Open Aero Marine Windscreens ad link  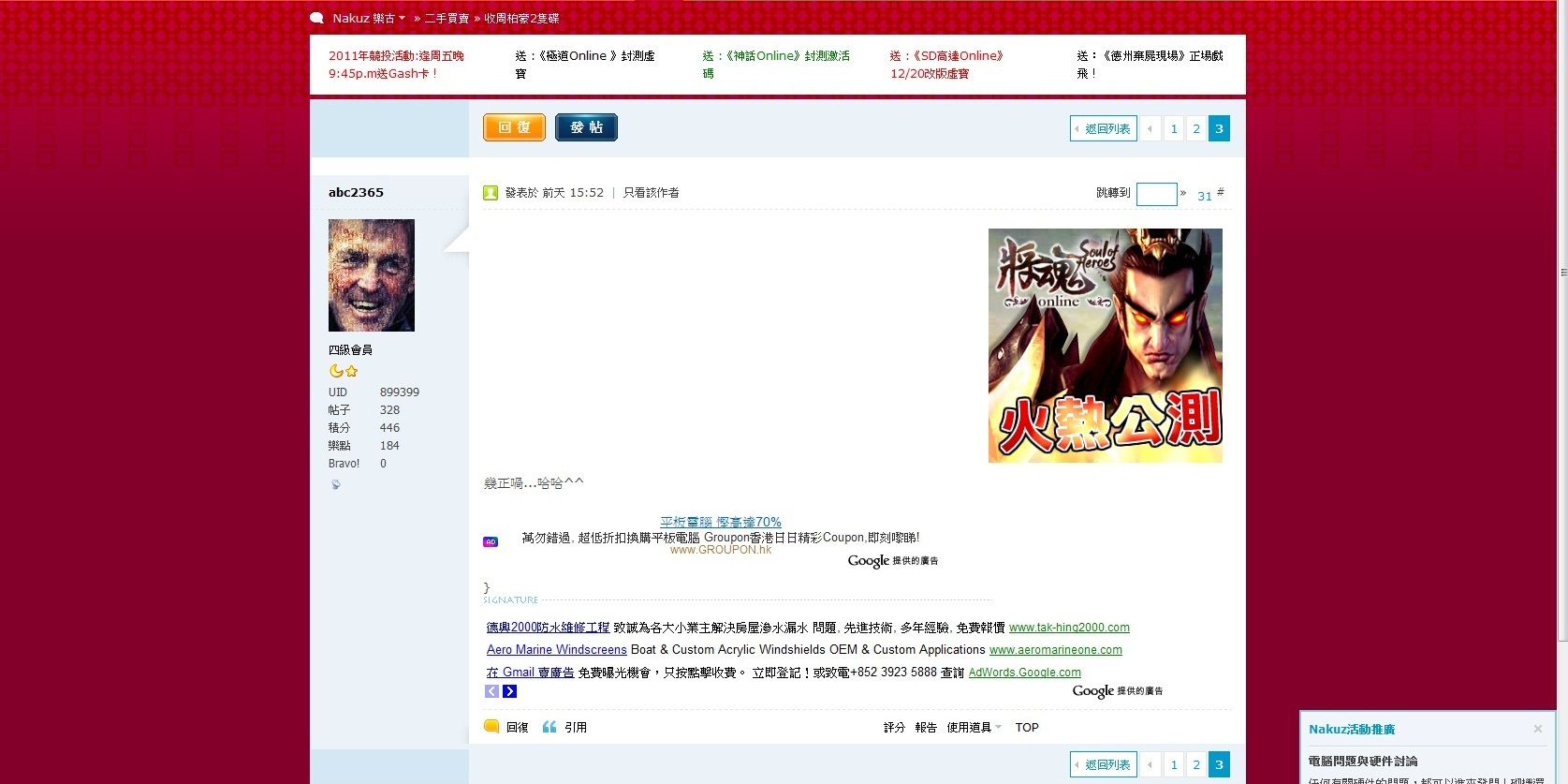coord(557,650)
